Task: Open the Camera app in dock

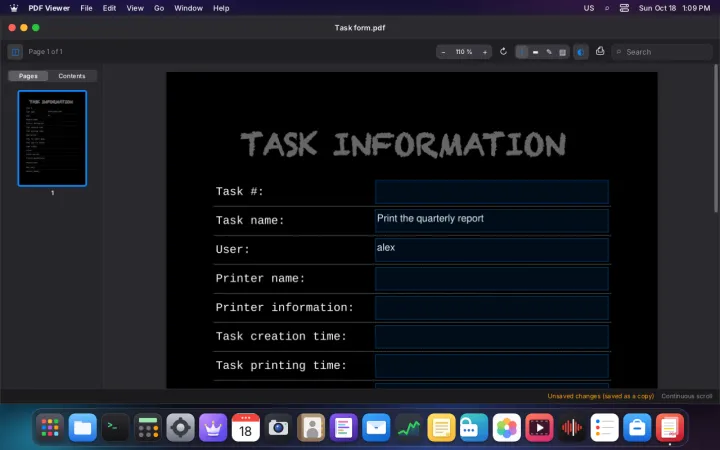Action: 278,428
